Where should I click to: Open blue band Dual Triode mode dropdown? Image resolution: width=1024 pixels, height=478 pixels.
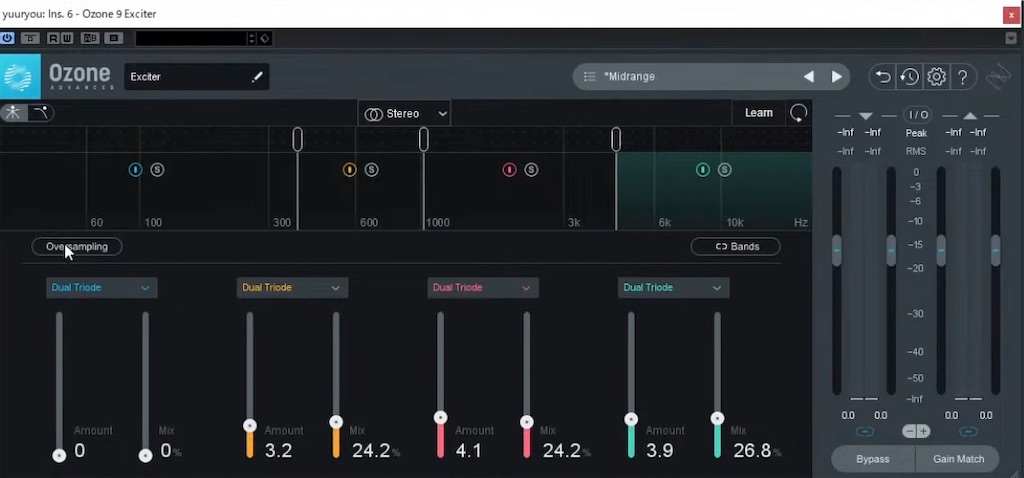tap(101, 288)
